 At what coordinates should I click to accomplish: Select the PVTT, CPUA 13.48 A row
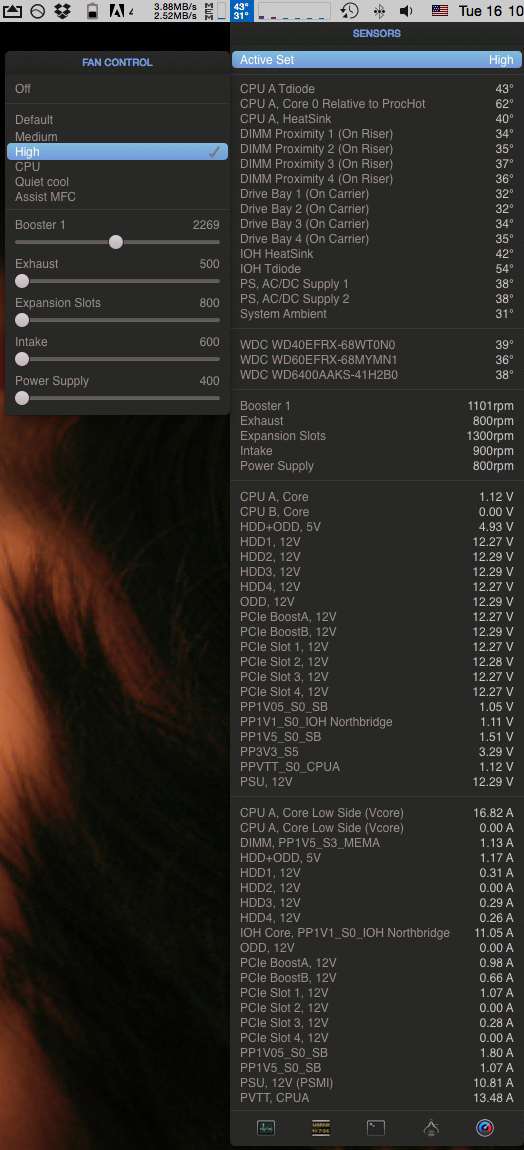(x=376, y=1098)
